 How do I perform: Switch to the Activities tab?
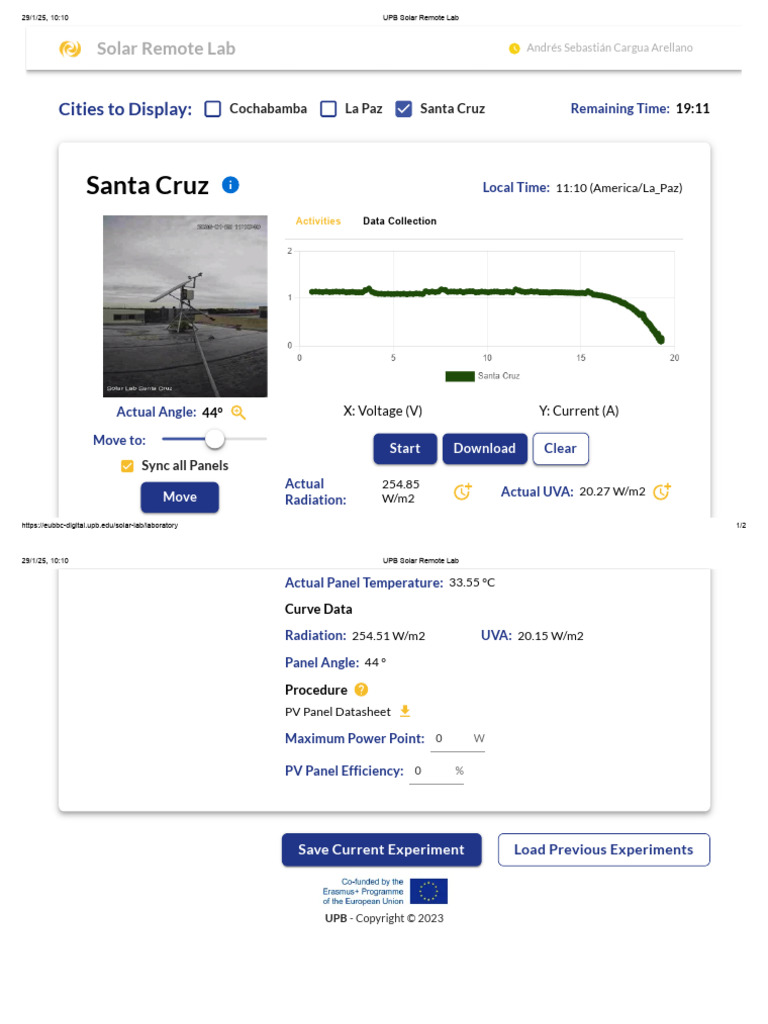point(318,221)
